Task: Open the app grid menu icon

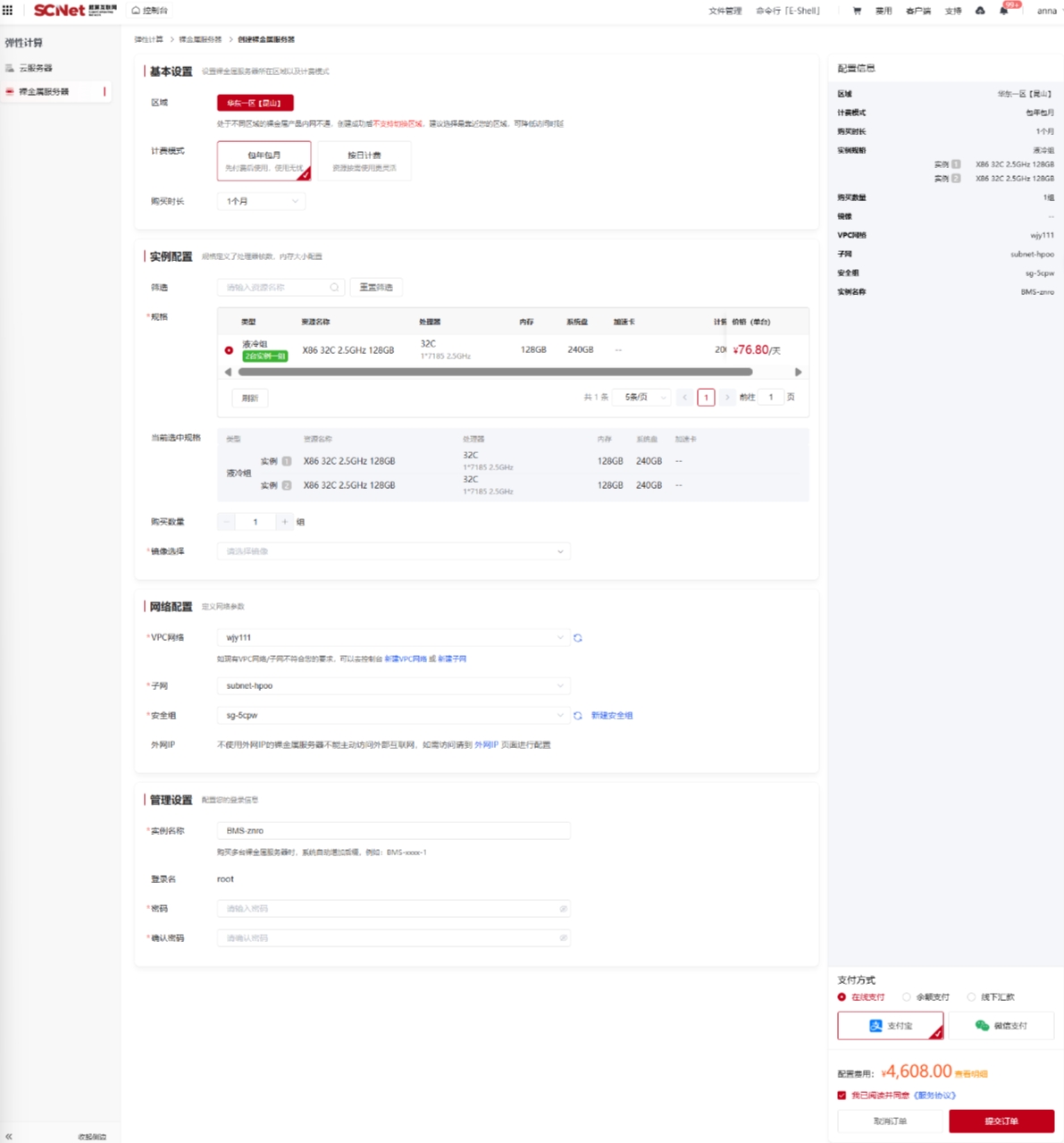Action: 8,11
